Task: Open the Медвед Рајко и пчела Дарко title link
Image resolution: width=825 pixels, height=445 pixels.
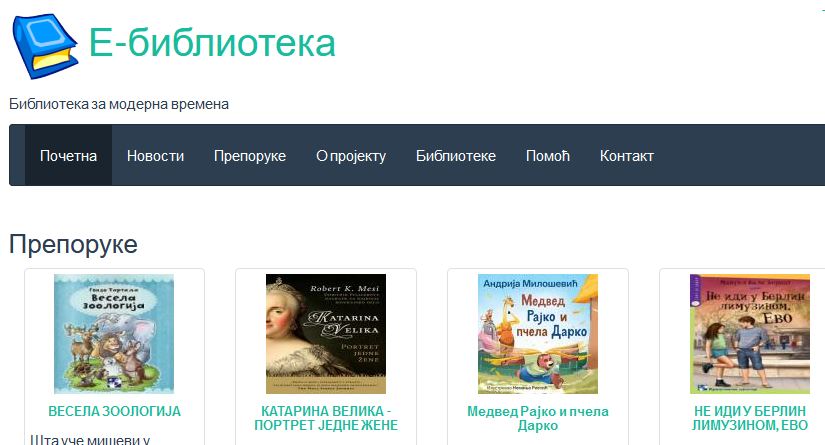Action: point(538,418)
